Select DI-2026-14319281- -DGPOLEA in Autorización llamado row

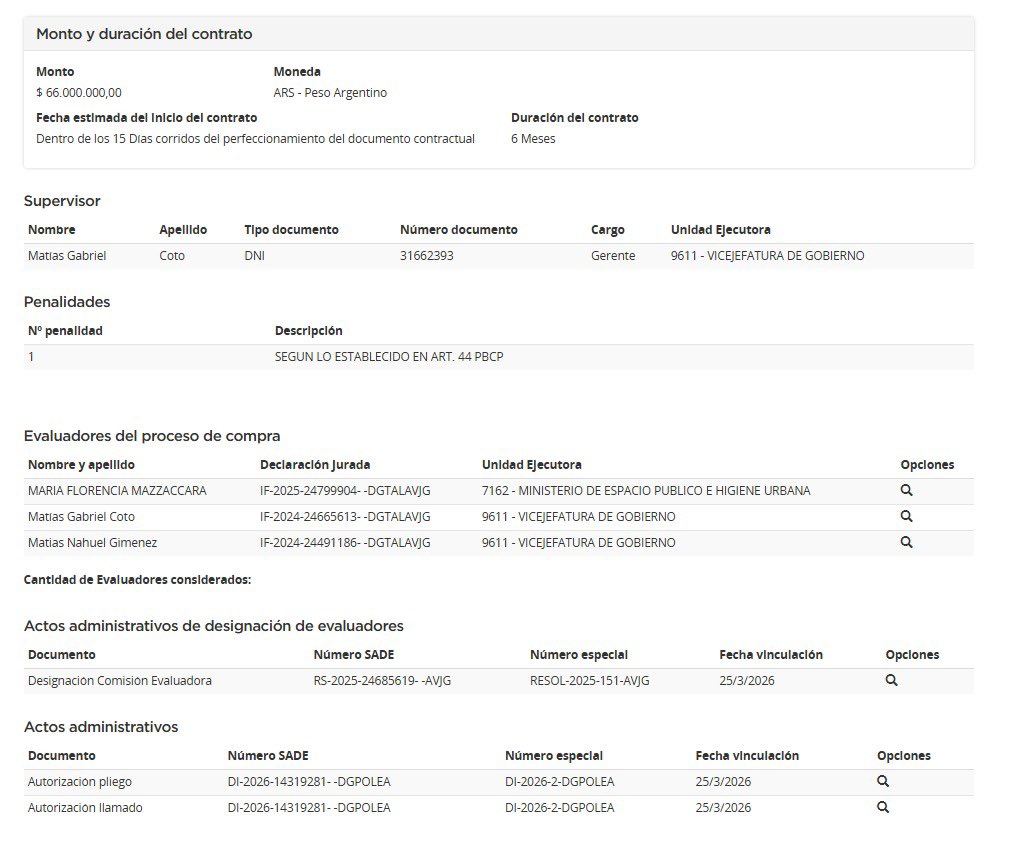point(309,808)
